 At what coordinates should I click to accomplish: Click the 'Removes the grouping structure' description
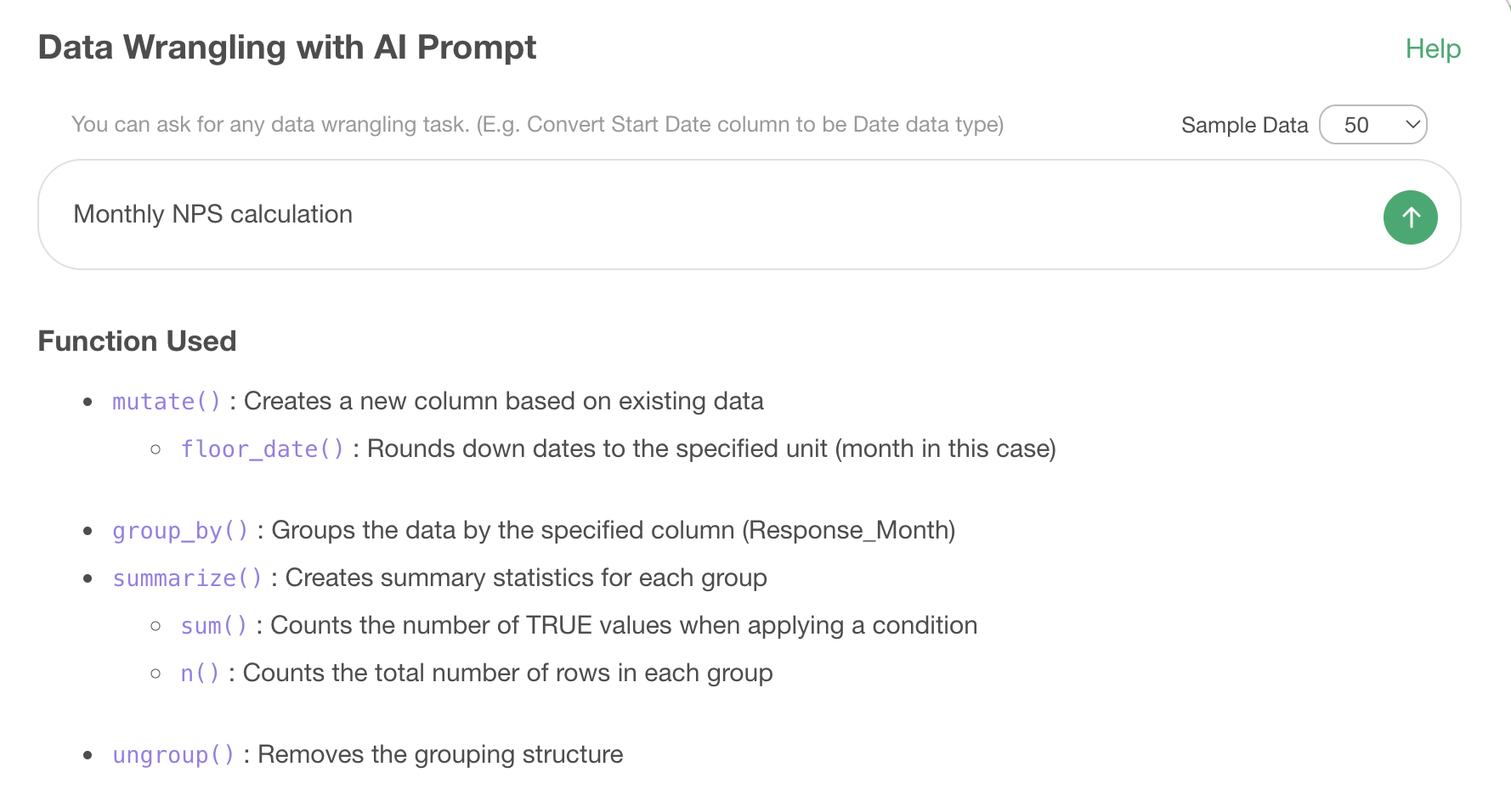pos(439,755)
